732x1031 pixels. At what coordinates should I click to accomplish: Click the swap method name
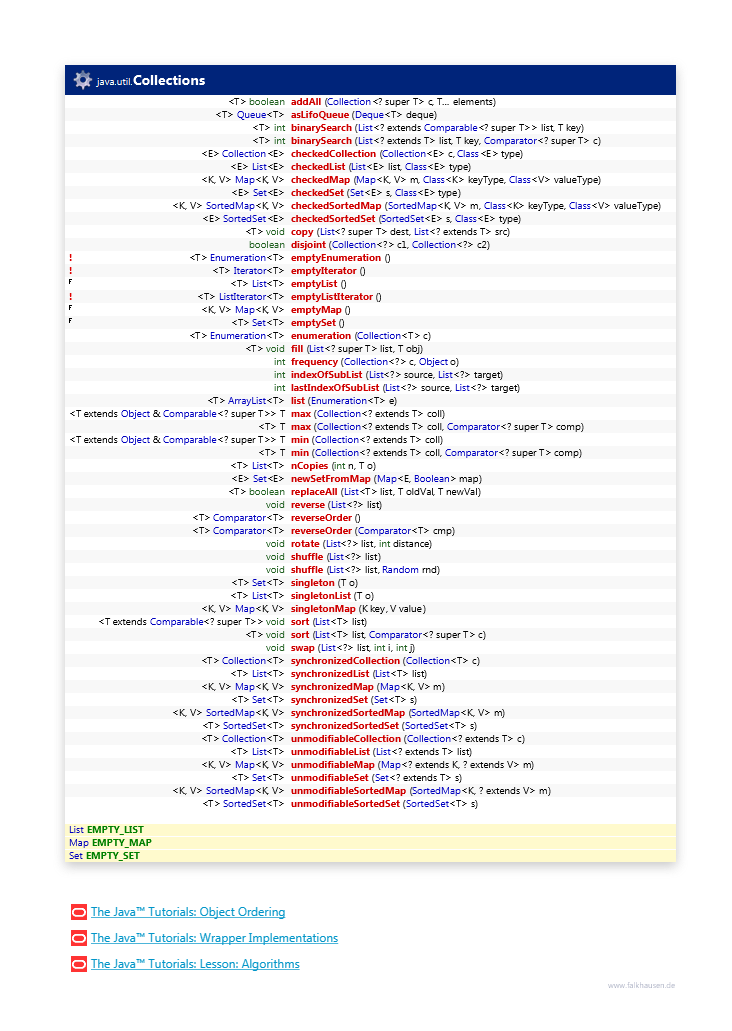click(303, 648)
